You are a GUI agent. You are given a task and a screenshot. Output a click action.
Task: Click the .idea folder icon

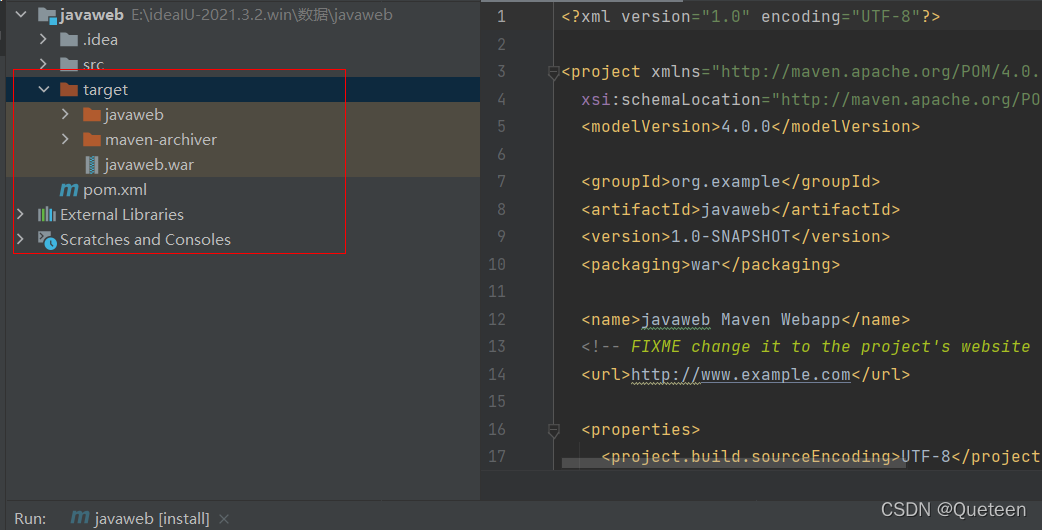point(69,40)
